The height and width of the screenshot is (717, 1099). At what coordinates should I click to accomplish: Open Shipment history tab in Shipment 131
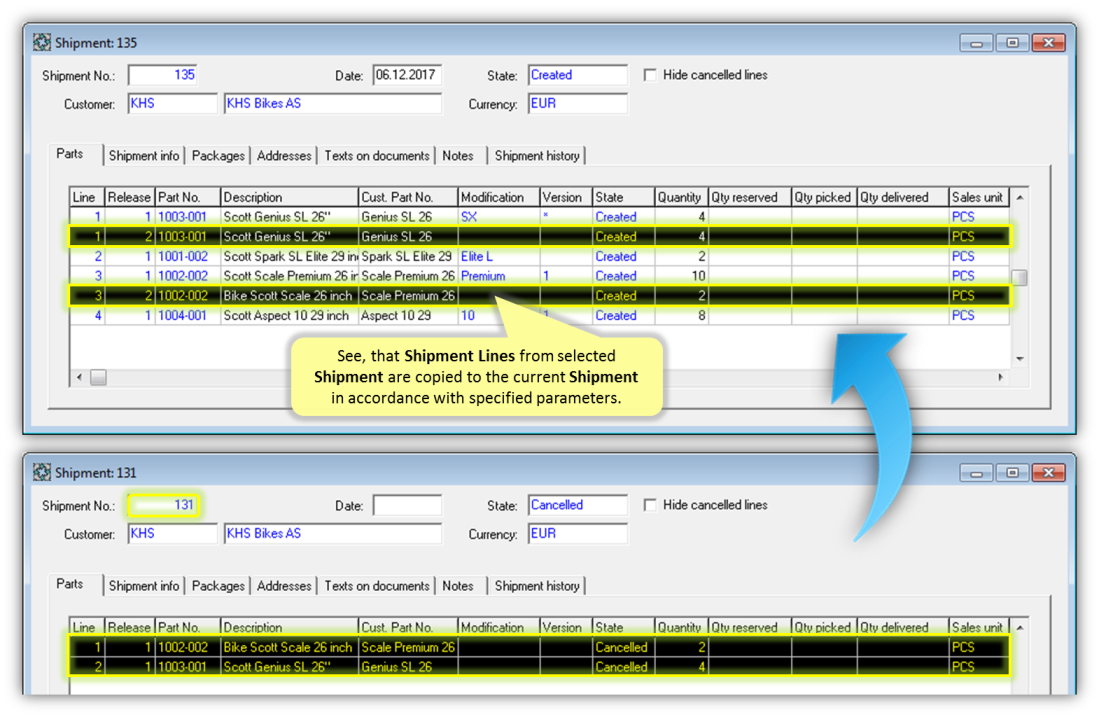[537, 586]
